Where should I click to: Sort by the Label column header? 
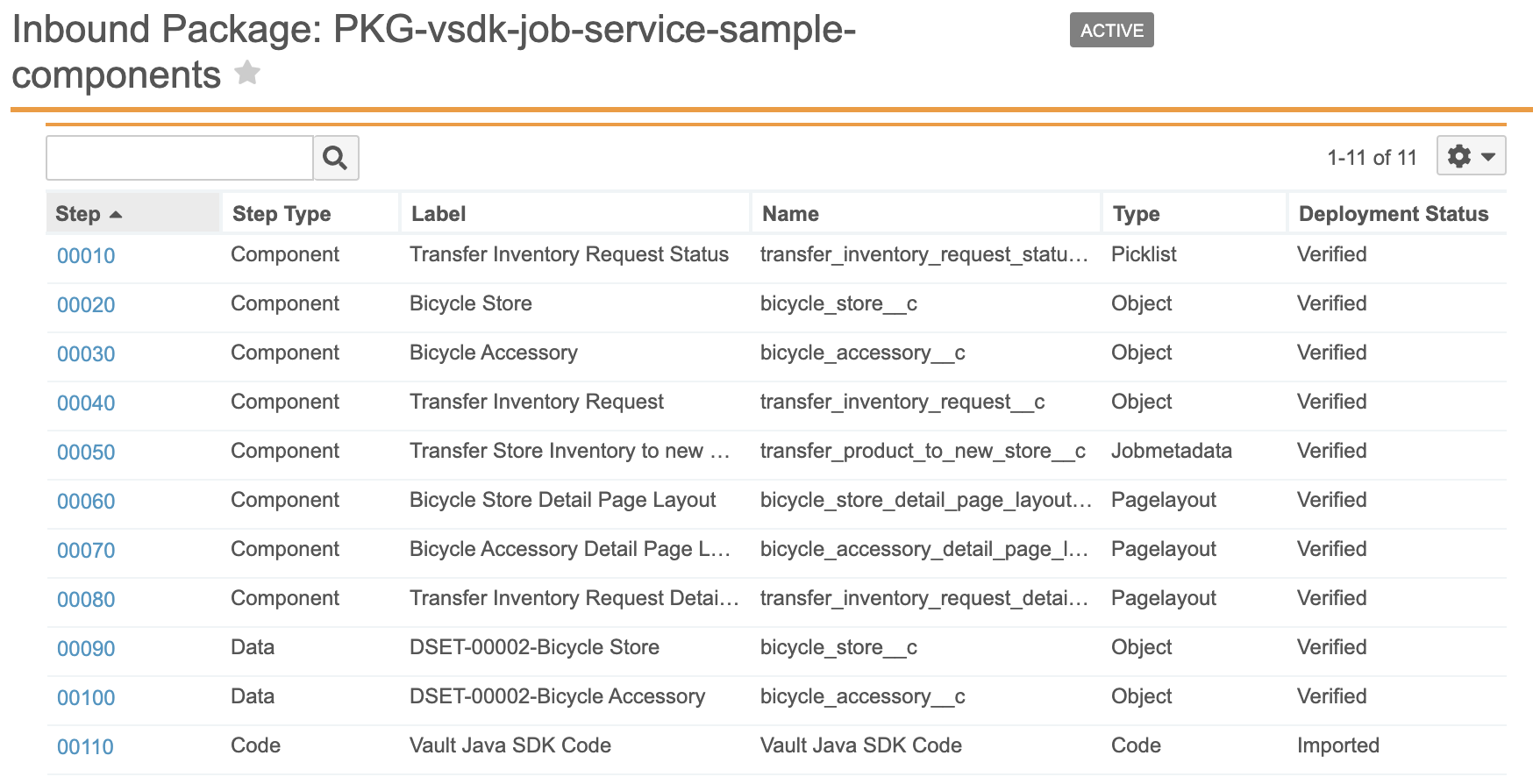[575, 213]
